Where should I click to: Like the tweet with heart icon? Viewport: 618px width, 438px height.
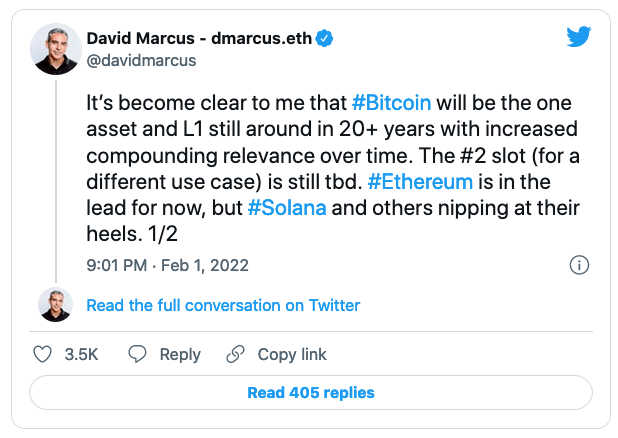click(43, 354)
